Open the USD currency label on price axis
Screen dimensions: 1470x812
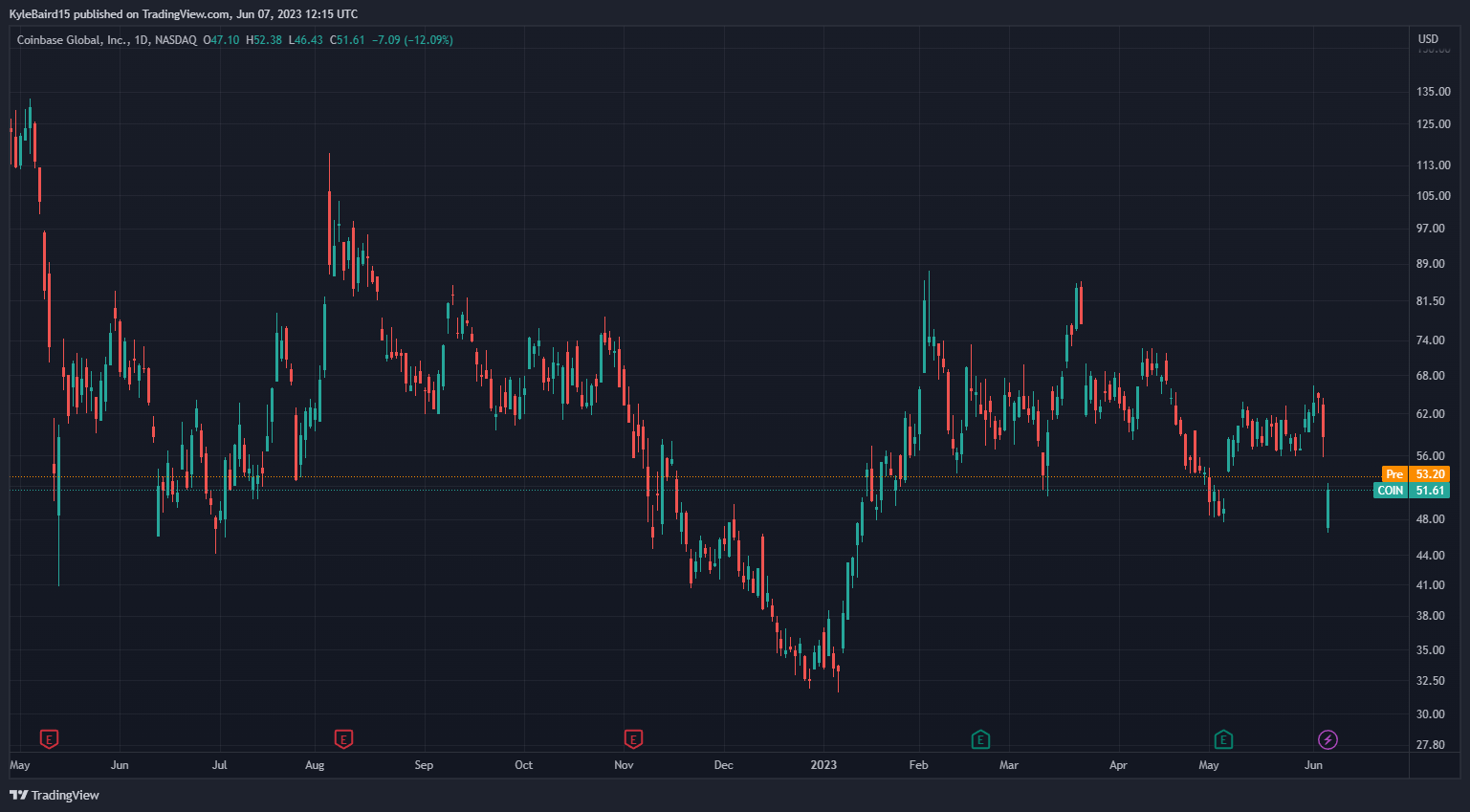[1428, 39]
